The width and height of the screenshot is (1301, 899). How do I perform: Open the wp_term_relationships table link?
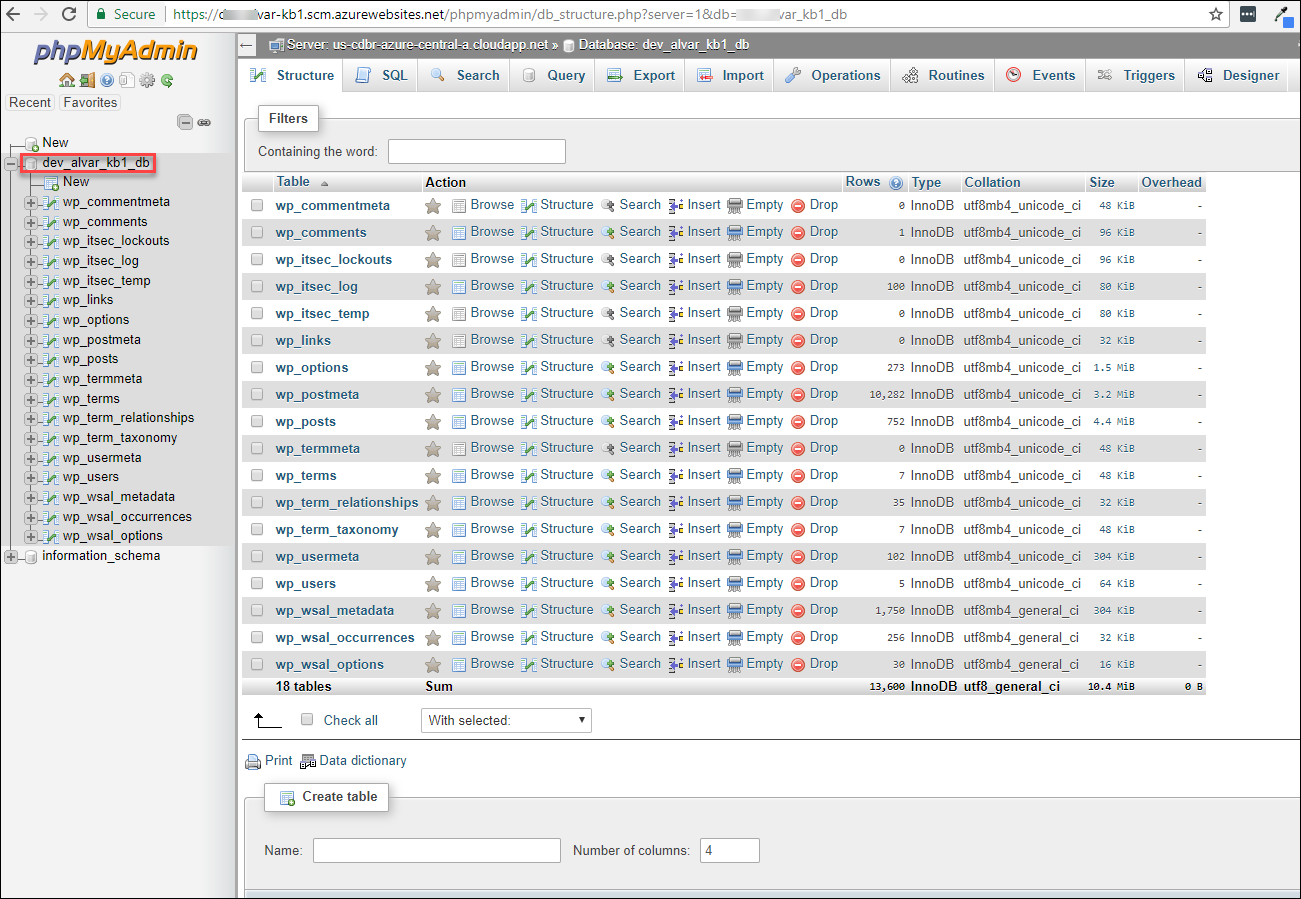tap(347, 503)
